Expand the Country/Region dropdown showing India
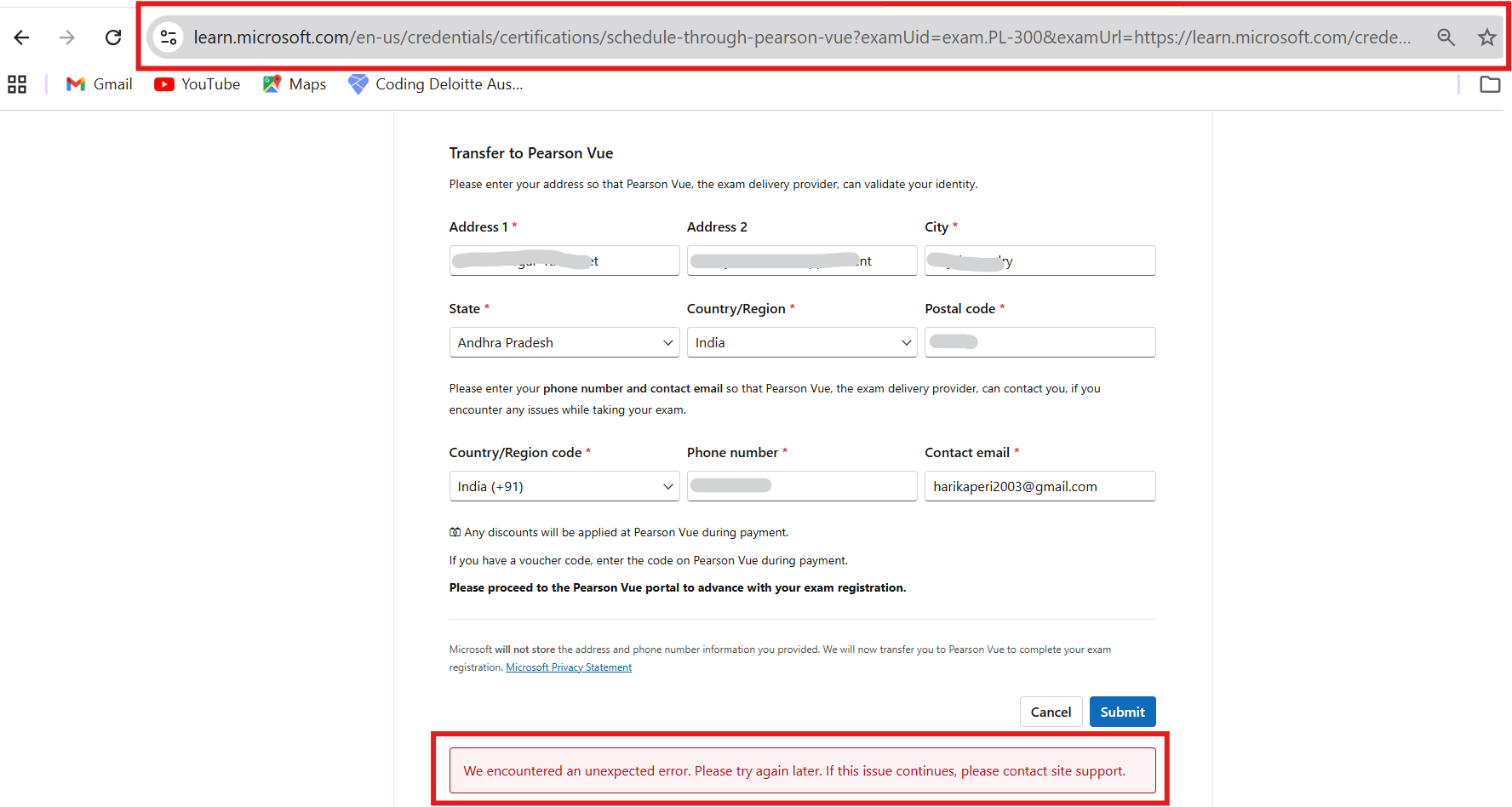The width and height of the screenshot is (1512, 807). (x=802, y=342)
